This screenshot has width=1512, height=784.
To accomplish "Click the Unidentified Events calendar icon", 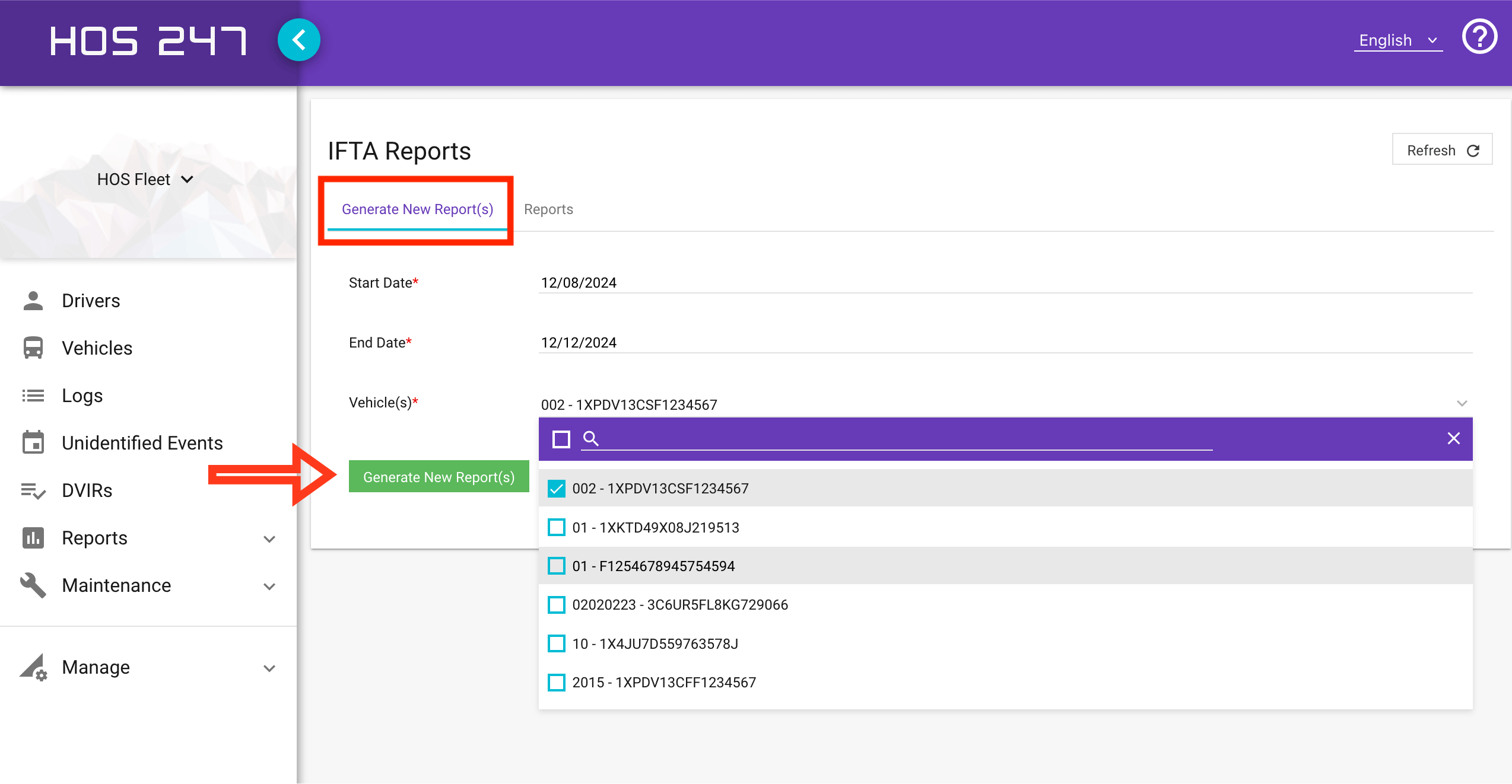I will [33, 442].
